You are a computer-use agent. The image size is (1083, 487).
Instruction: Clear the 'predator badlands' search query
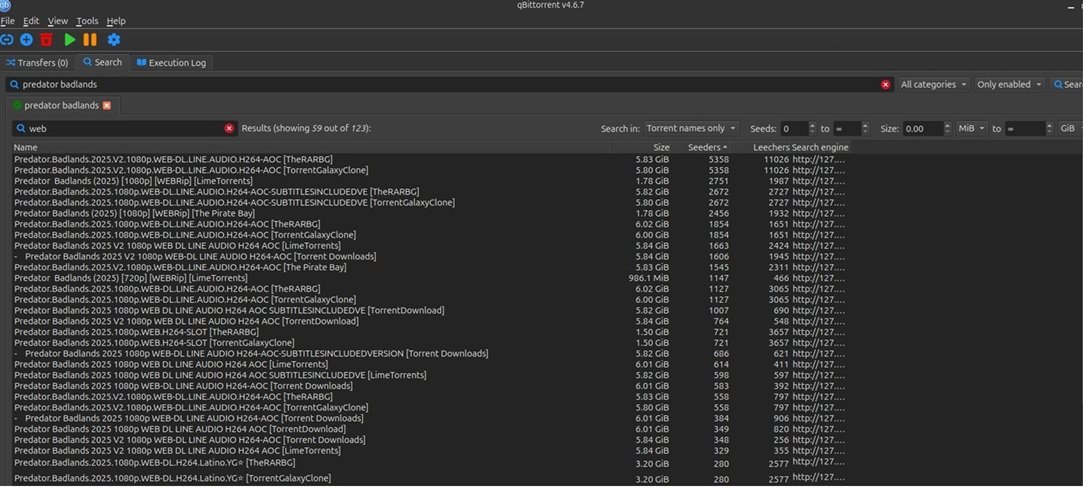(885, 85)
